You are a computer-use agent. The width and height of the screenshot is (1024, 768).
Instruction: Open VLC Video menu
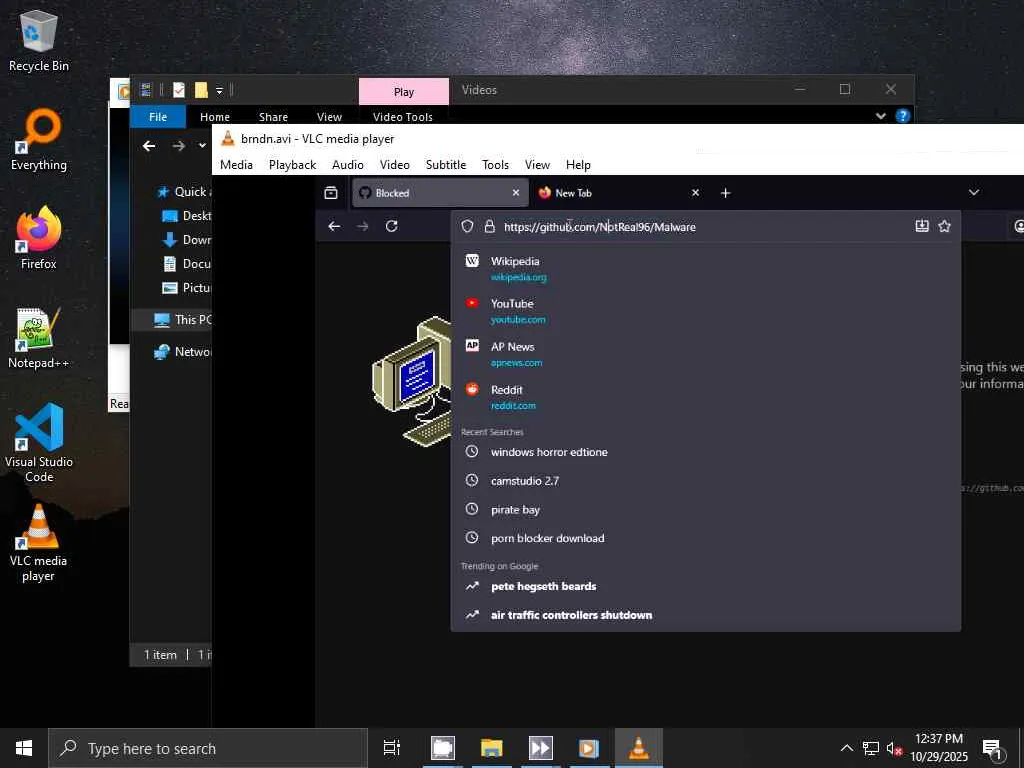[x=394, y=165]
